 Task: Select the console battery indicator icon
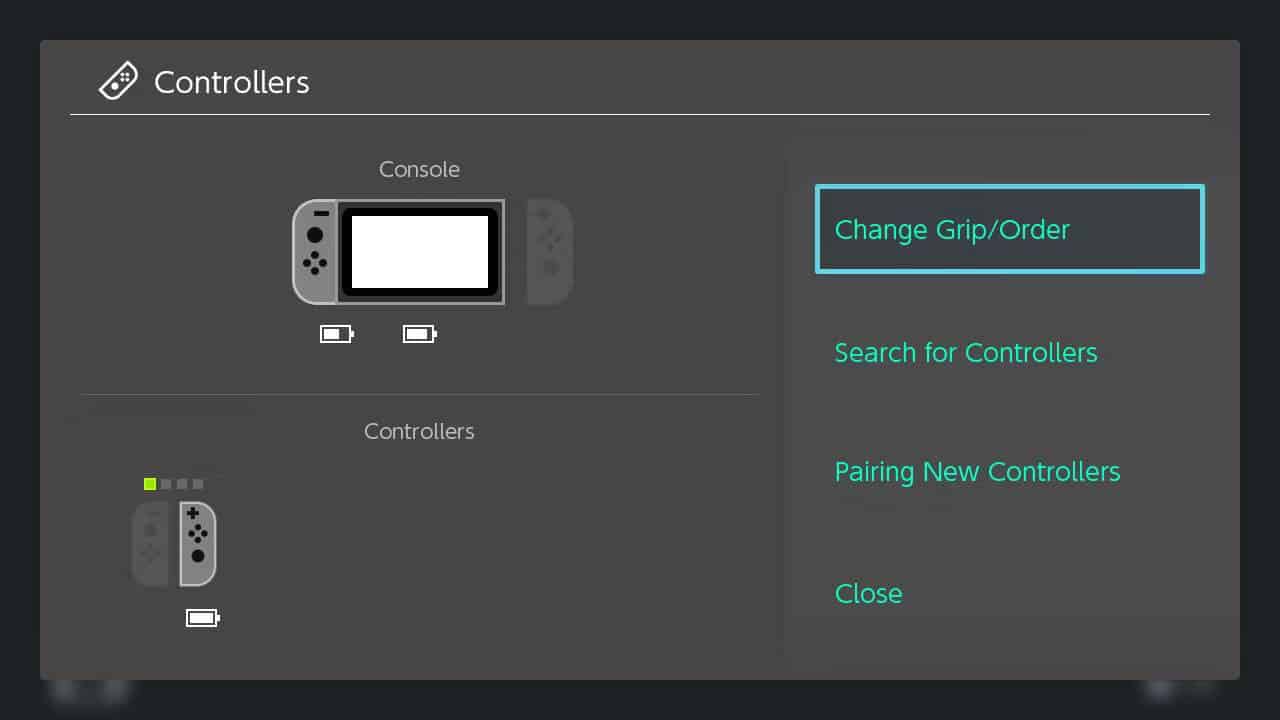coord(336,334)
